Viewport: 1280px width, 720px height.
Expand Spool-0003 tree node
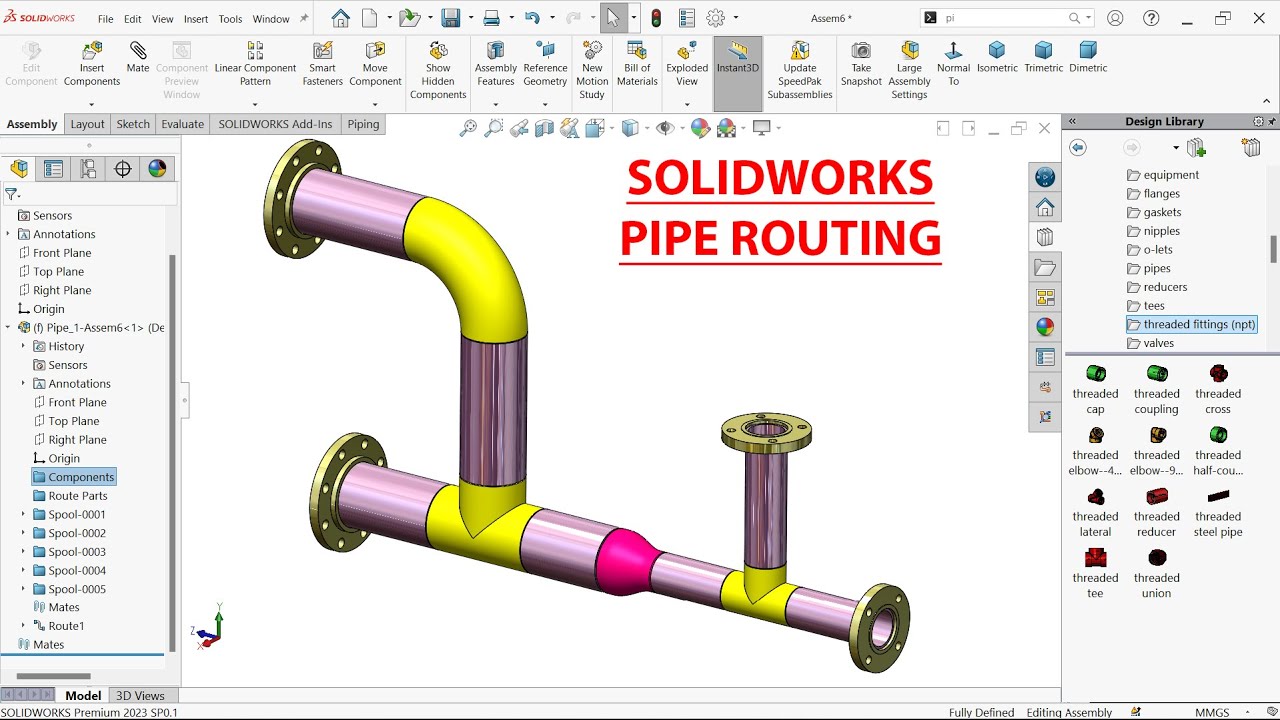pyautogui.click(x=23, y=552)
